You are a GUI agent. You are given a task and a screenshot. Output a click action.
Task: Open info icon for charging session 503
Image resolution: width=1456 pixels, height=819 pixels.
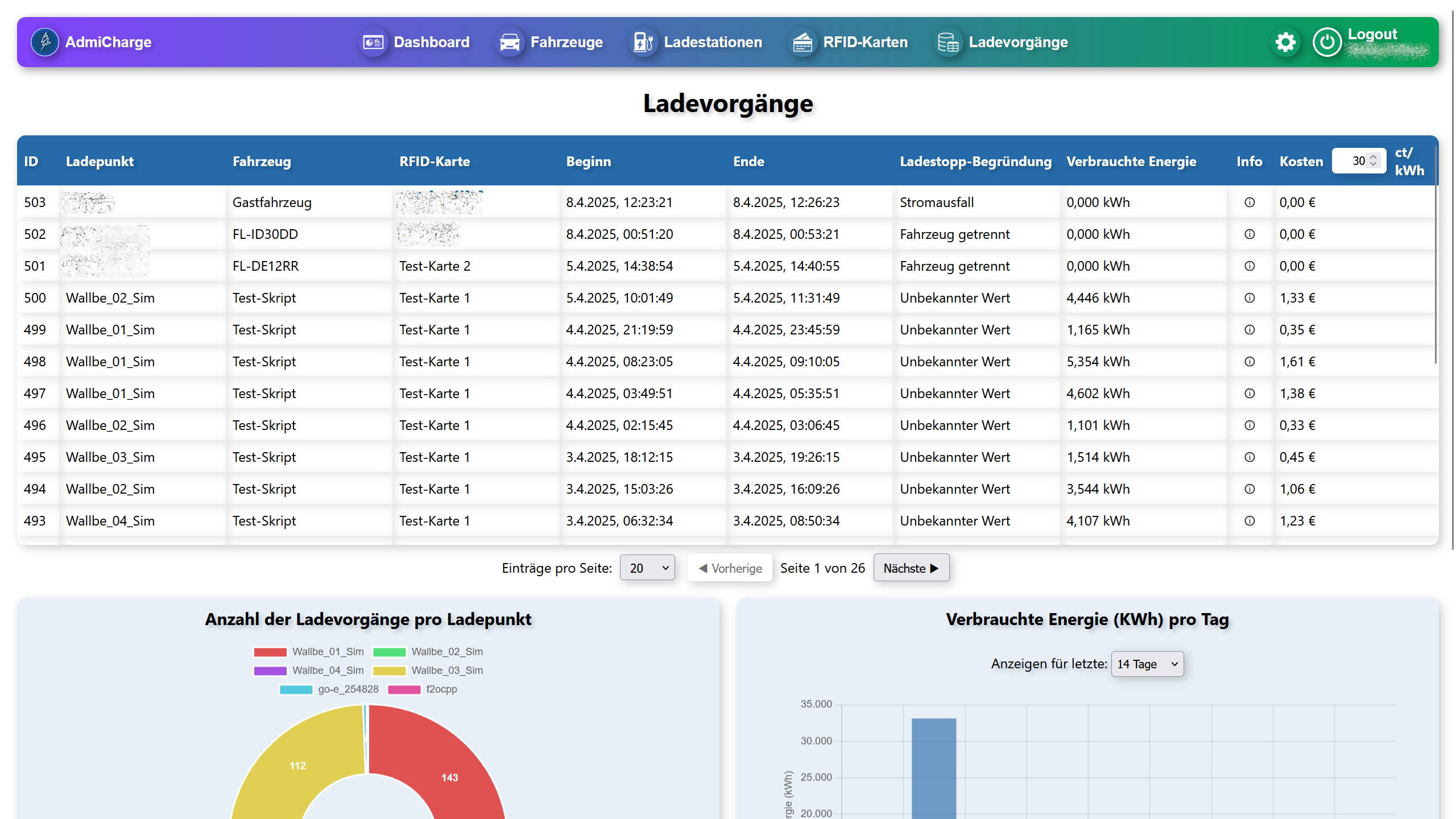(x=1250, y=202)
